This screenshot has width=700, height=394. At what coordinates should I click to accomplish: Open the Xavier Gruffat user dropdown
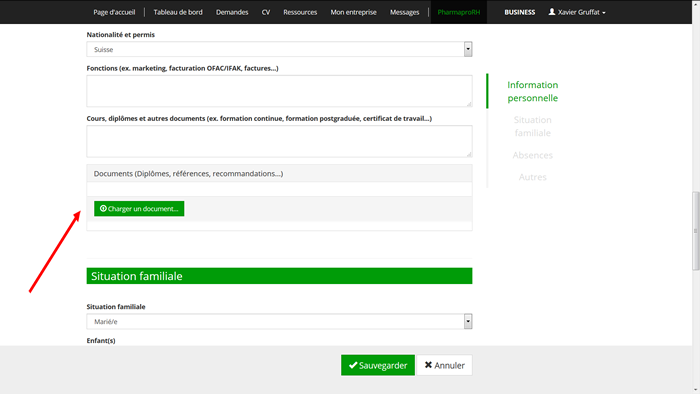[x=577, y=12]
